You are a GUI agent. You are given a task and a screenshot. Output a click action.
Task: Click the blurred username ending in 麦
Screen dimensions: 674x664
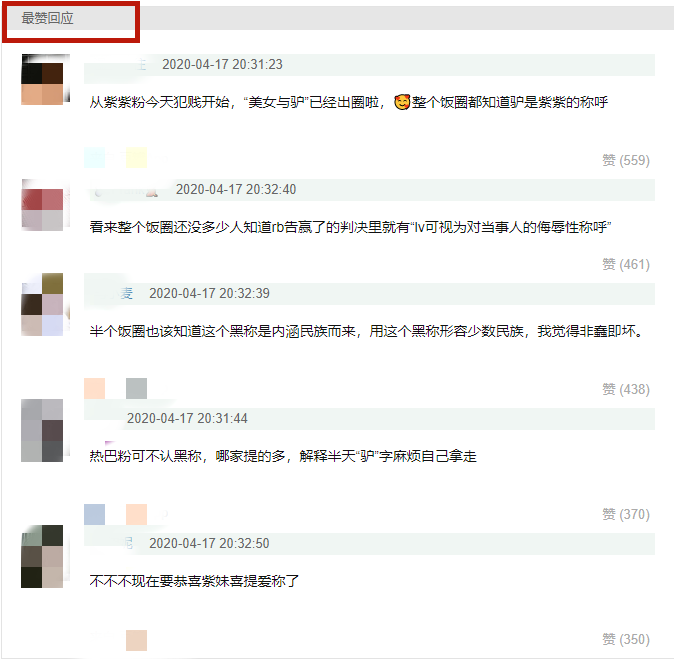point(118,294)
